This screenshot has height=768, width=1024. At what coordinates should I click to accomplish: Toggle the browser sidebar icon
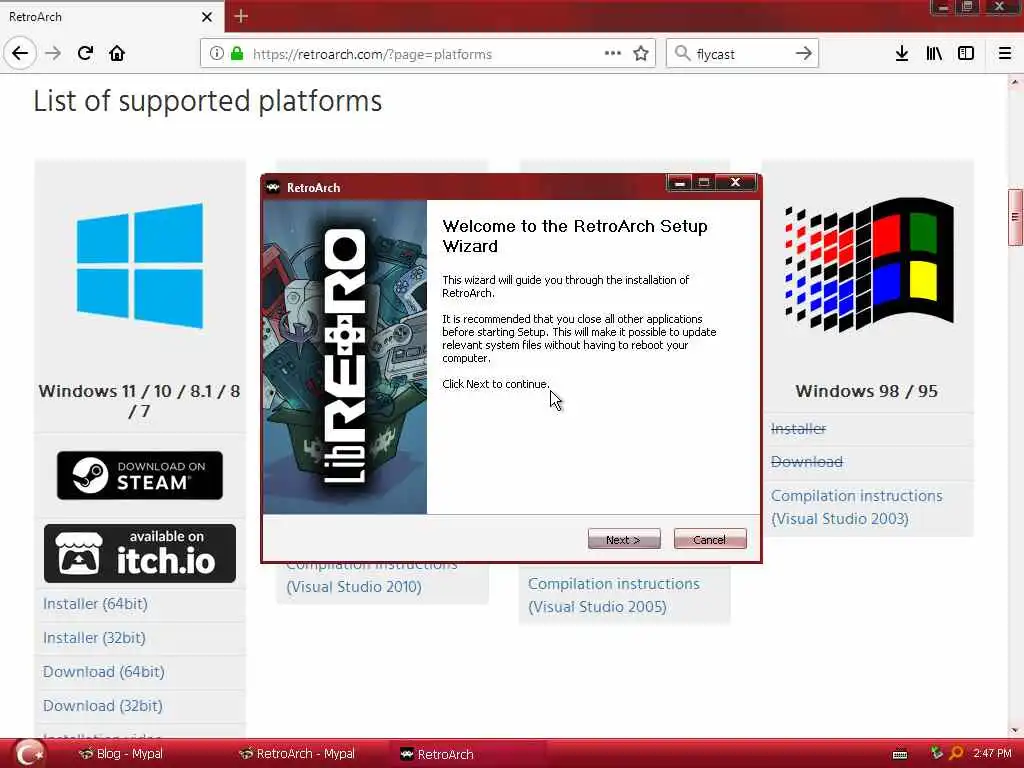click(966, 53)
